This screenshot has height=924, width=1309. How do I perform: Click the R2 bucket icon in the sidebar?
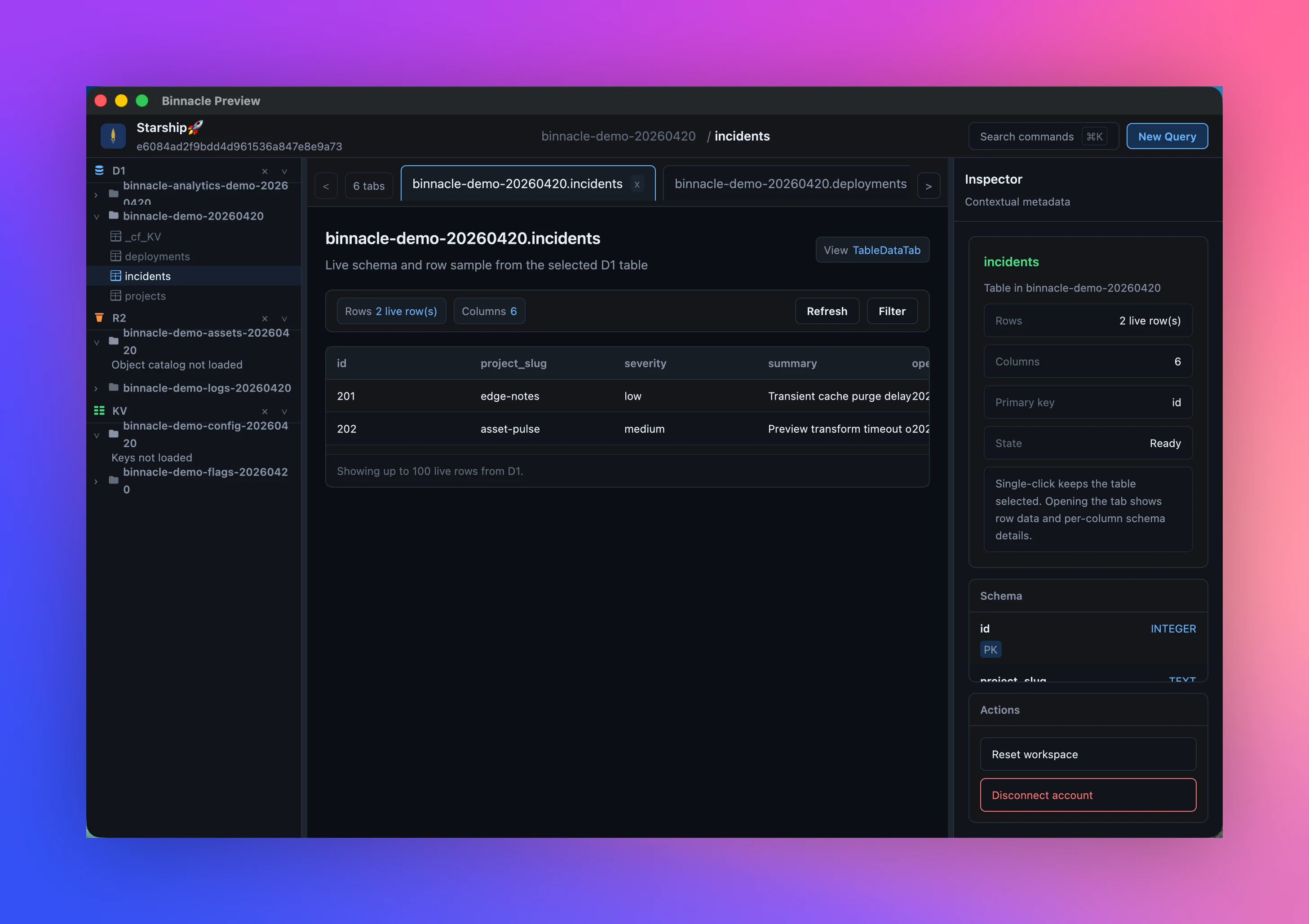click(100, 317)
